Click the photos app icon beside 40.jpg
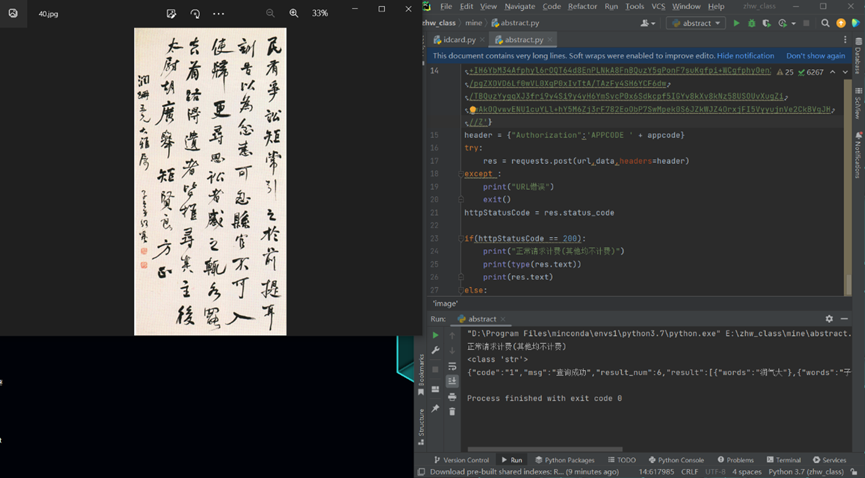 point(13,13)
